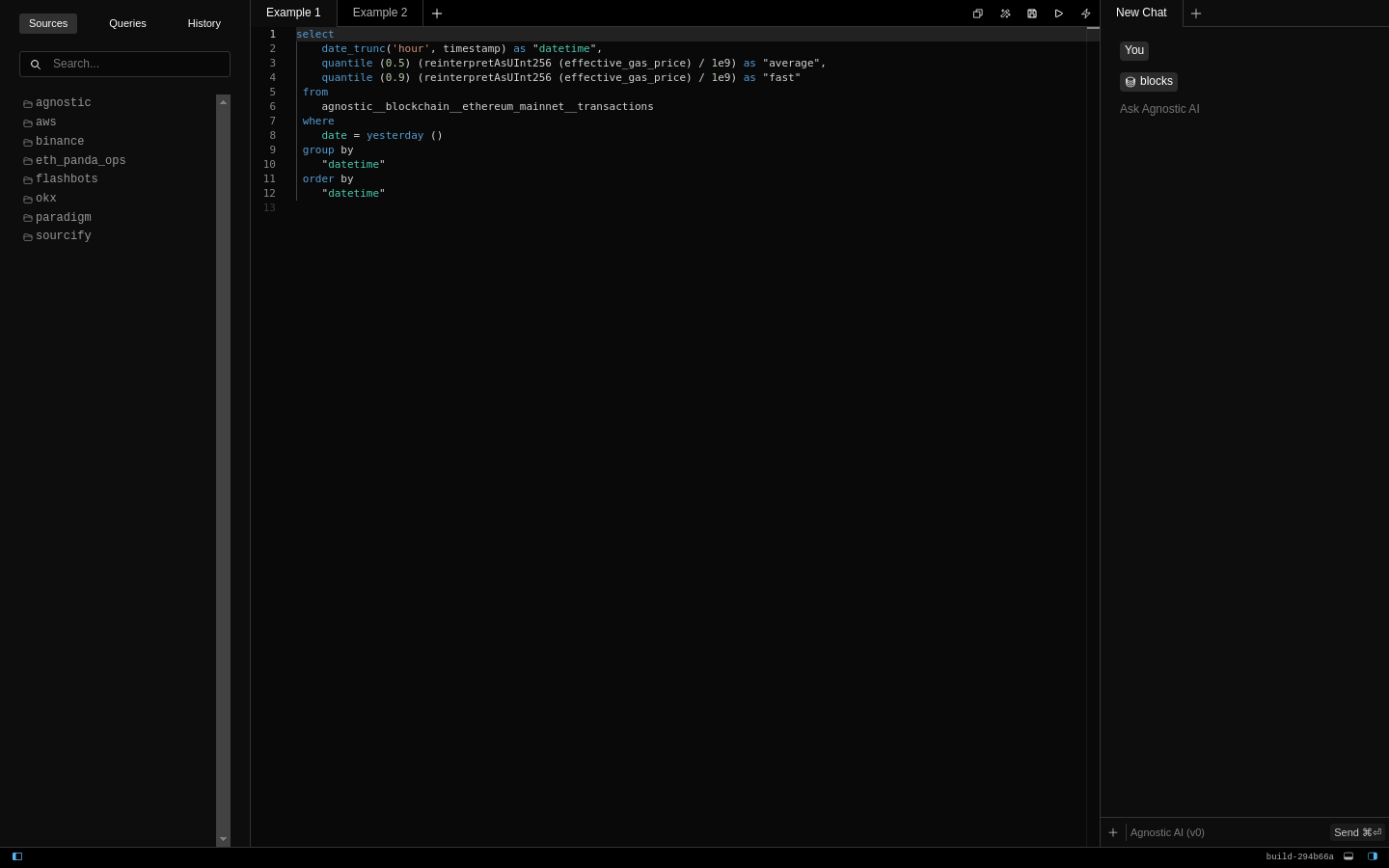Click "average" alias on line 3
1389x868 pixels.
click(791, 63)
